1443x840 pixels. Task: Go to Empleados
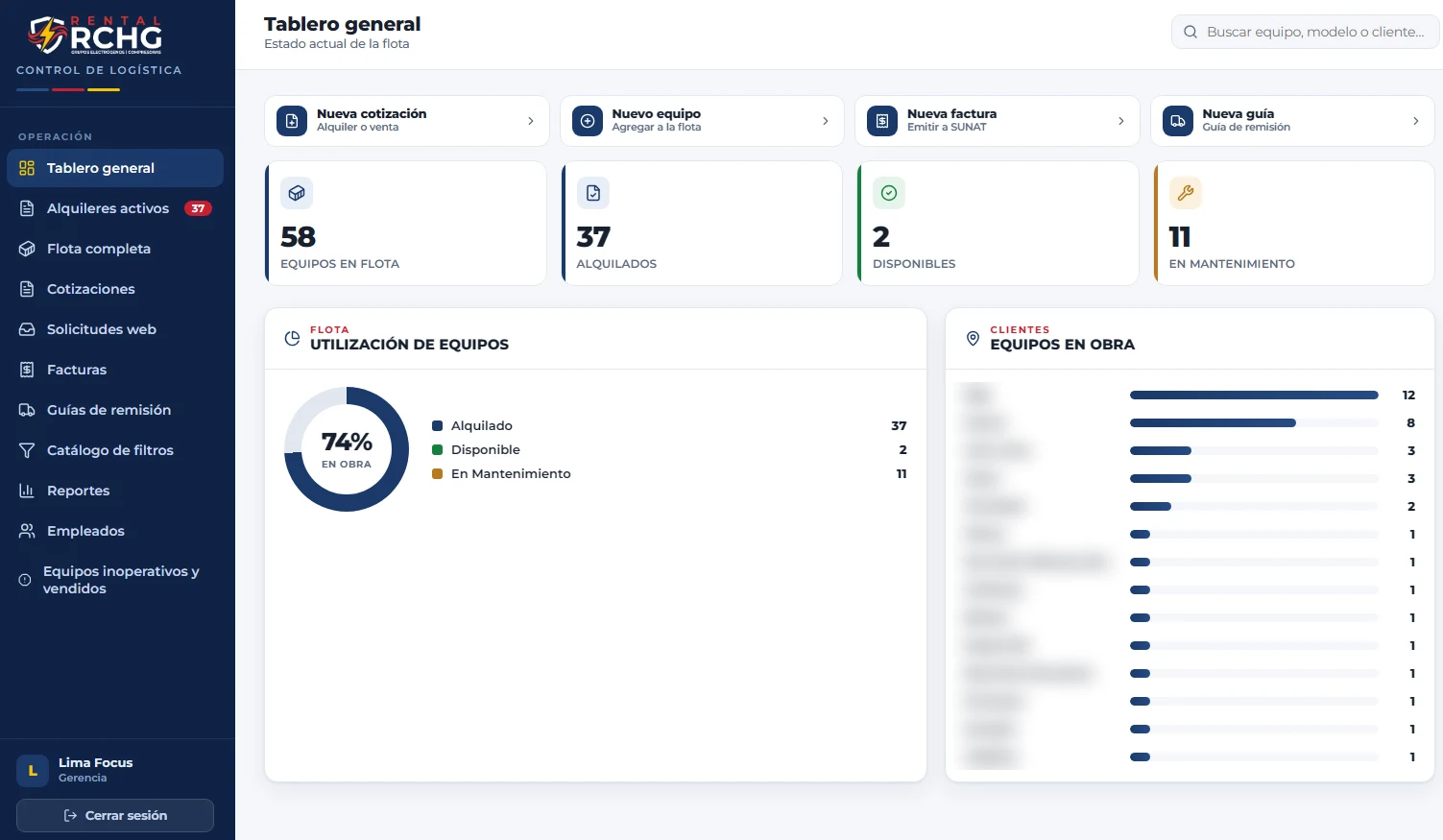(x=115, y=531)
